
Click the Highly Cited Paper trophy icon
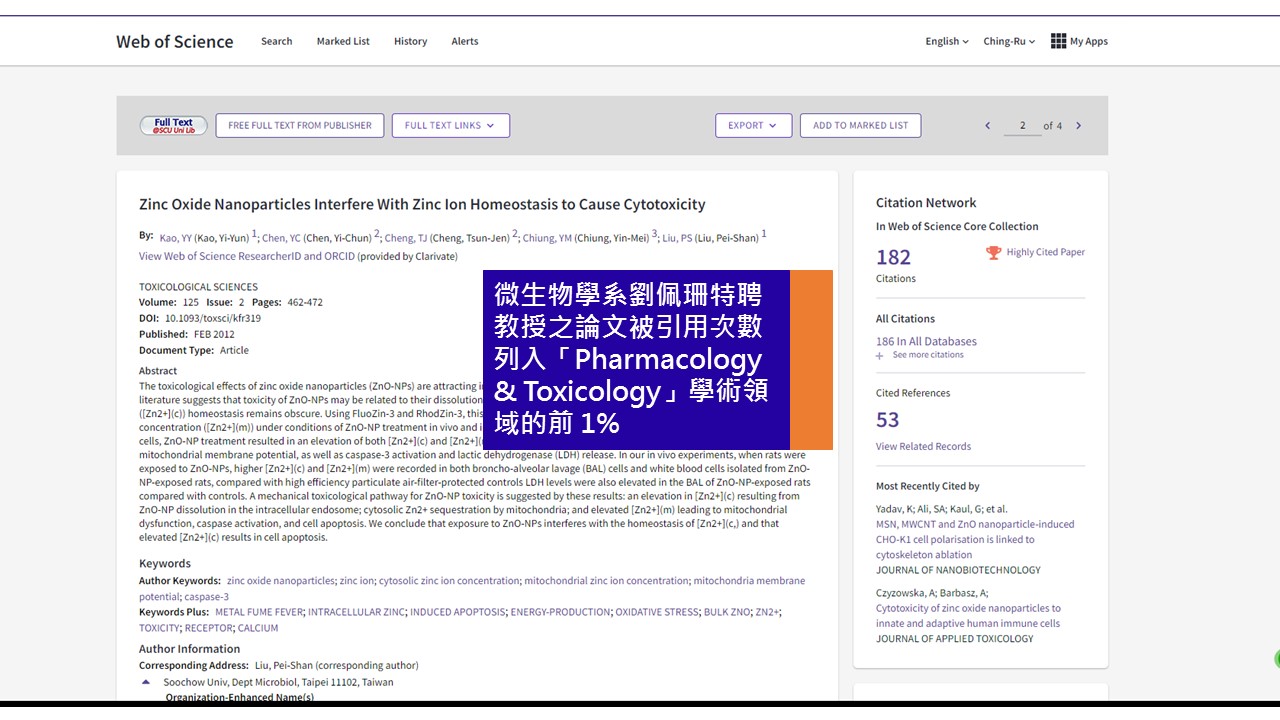[993, 253]
